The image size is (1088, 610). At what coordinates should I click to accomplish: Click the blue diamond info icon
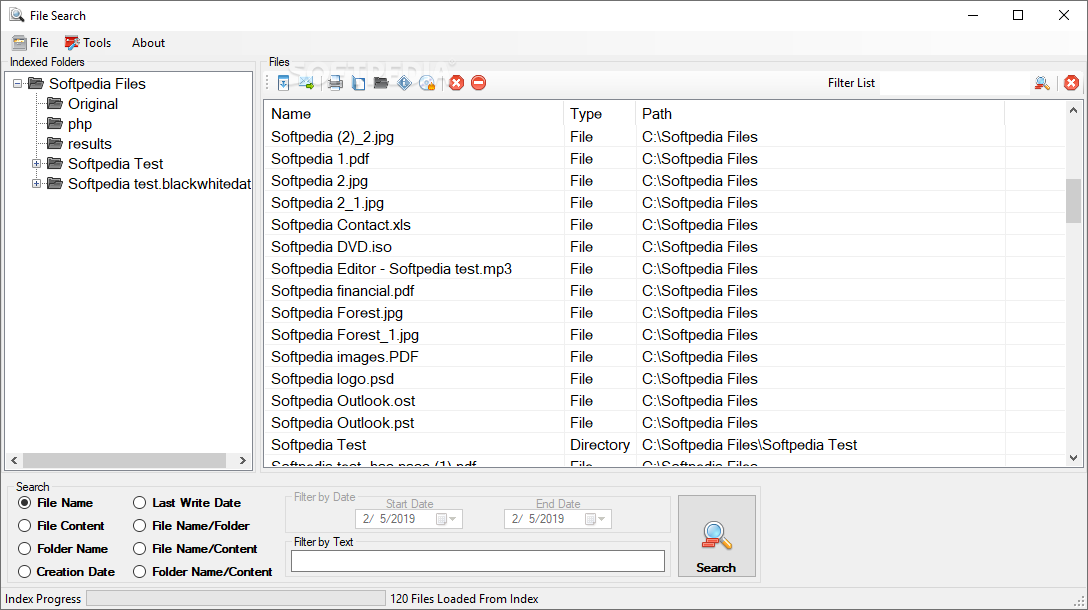[x=405, y=83]
